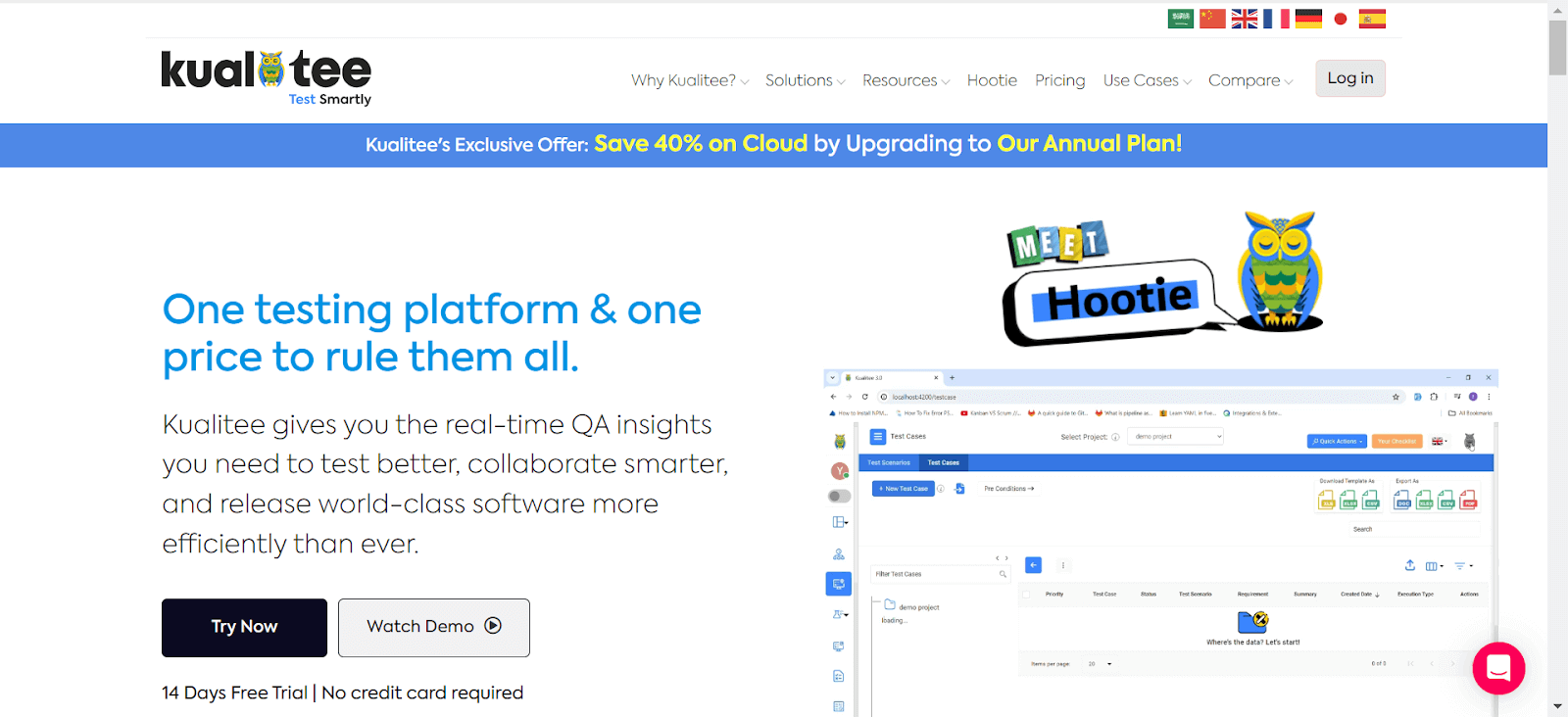Screen dimensions: 1568x717
Task: Switch language using the Japan flag
Action: click(1341, 19)
